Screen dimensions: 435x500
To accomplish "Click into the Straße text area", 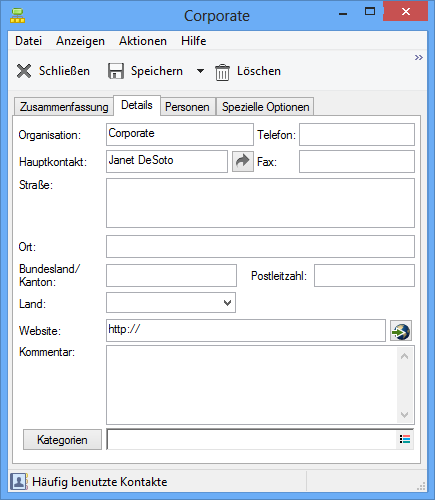I will pos(260,203).
